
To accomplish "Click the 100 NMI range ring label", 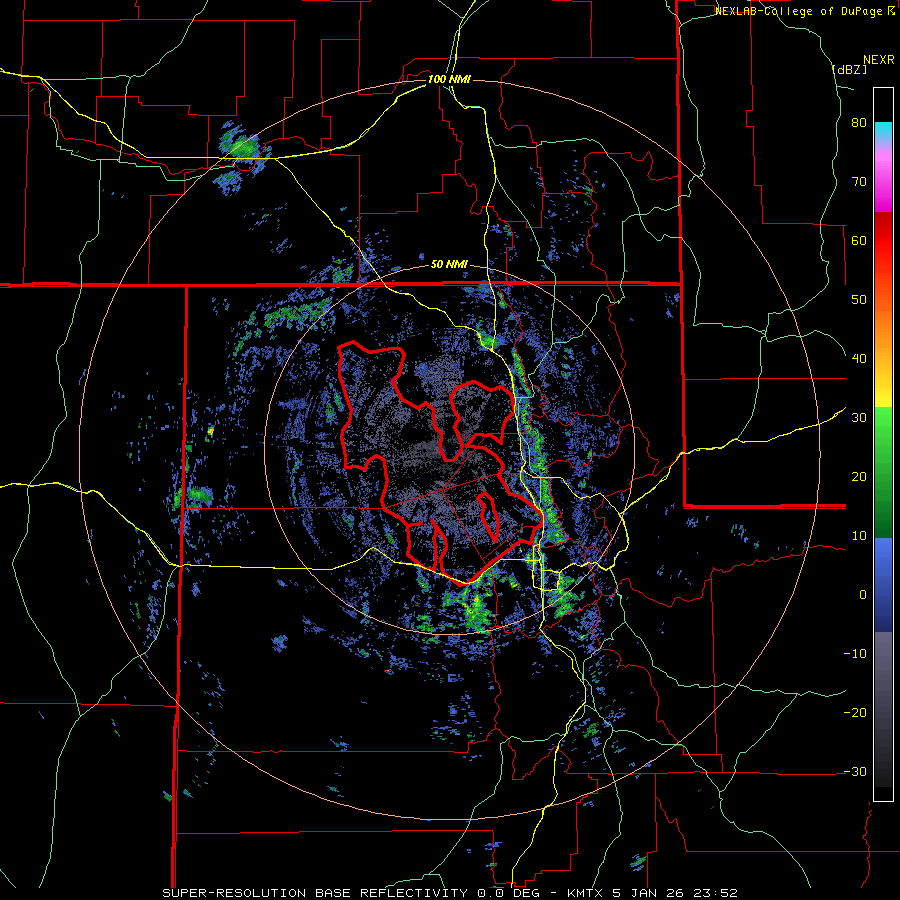I will (449, 79).
